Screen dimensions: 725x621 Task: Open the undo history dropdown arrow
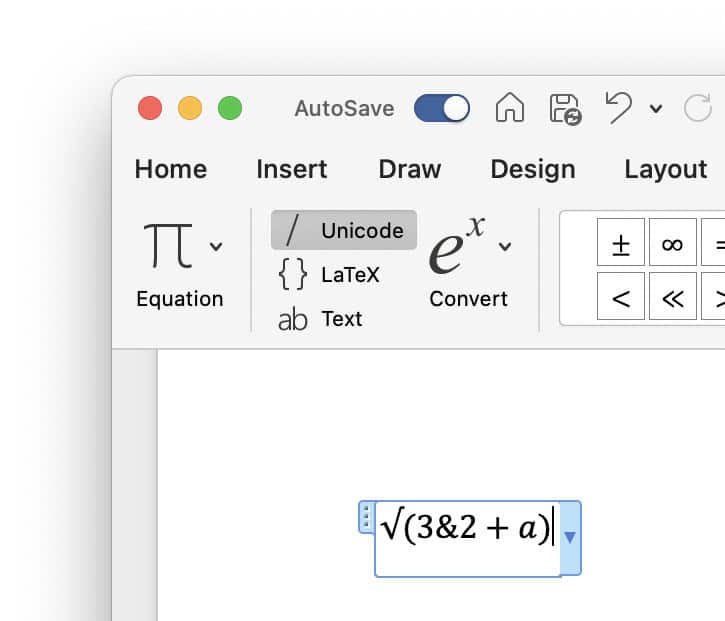point(656,109)
